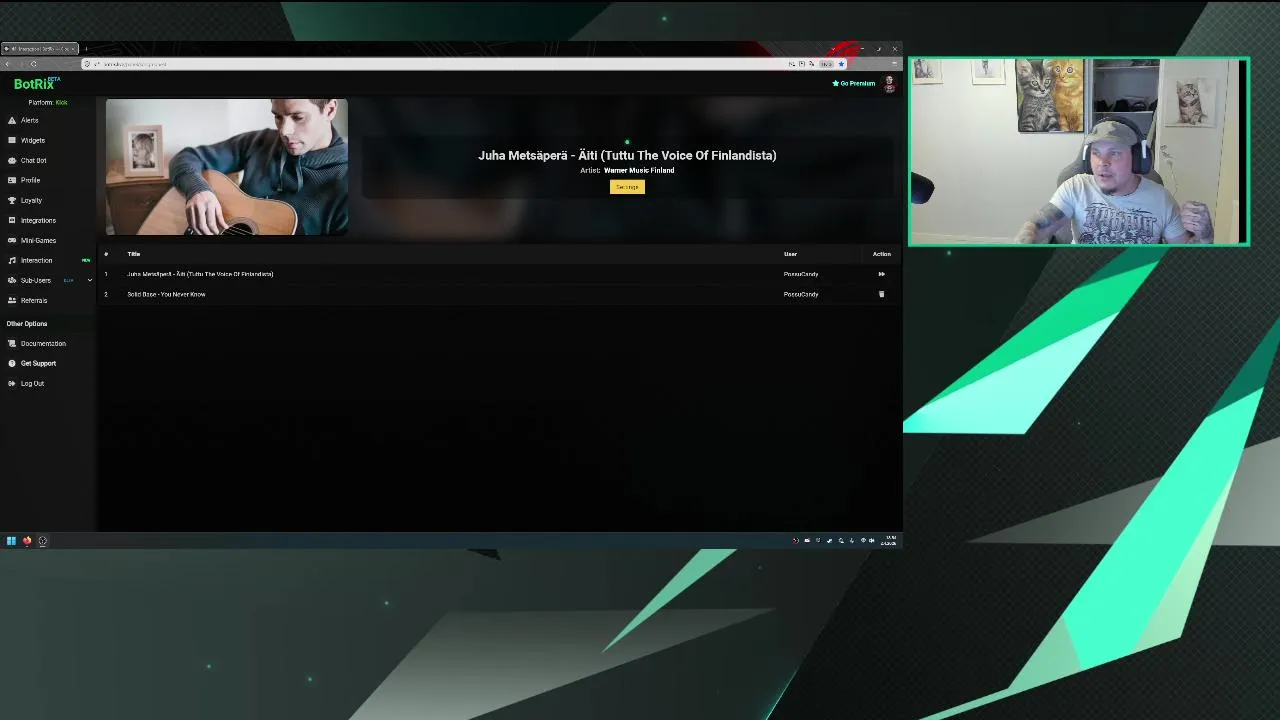Open the Chat Bot robot icon
1280x720 pixels.
tap(12, 160)
